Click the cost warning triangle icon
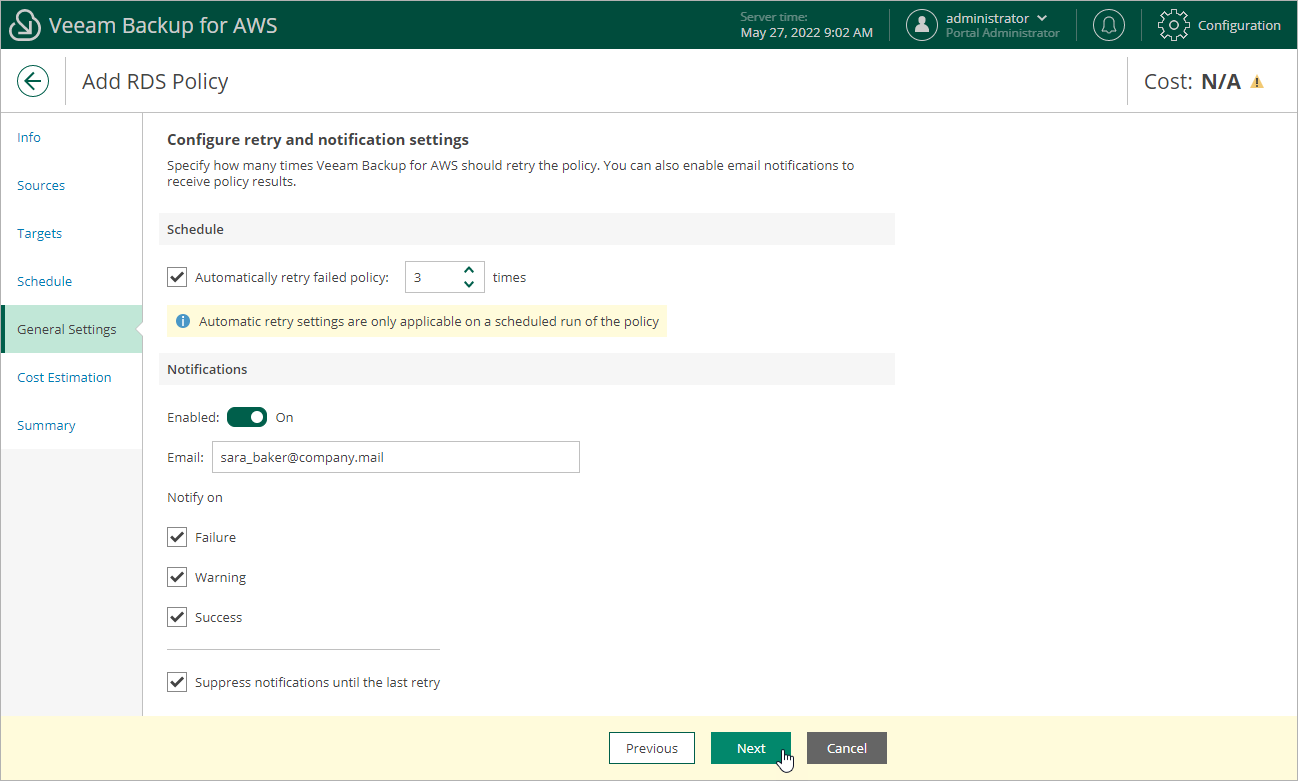The height and width of the screenshot is (781, 1298). [1258, 80]
